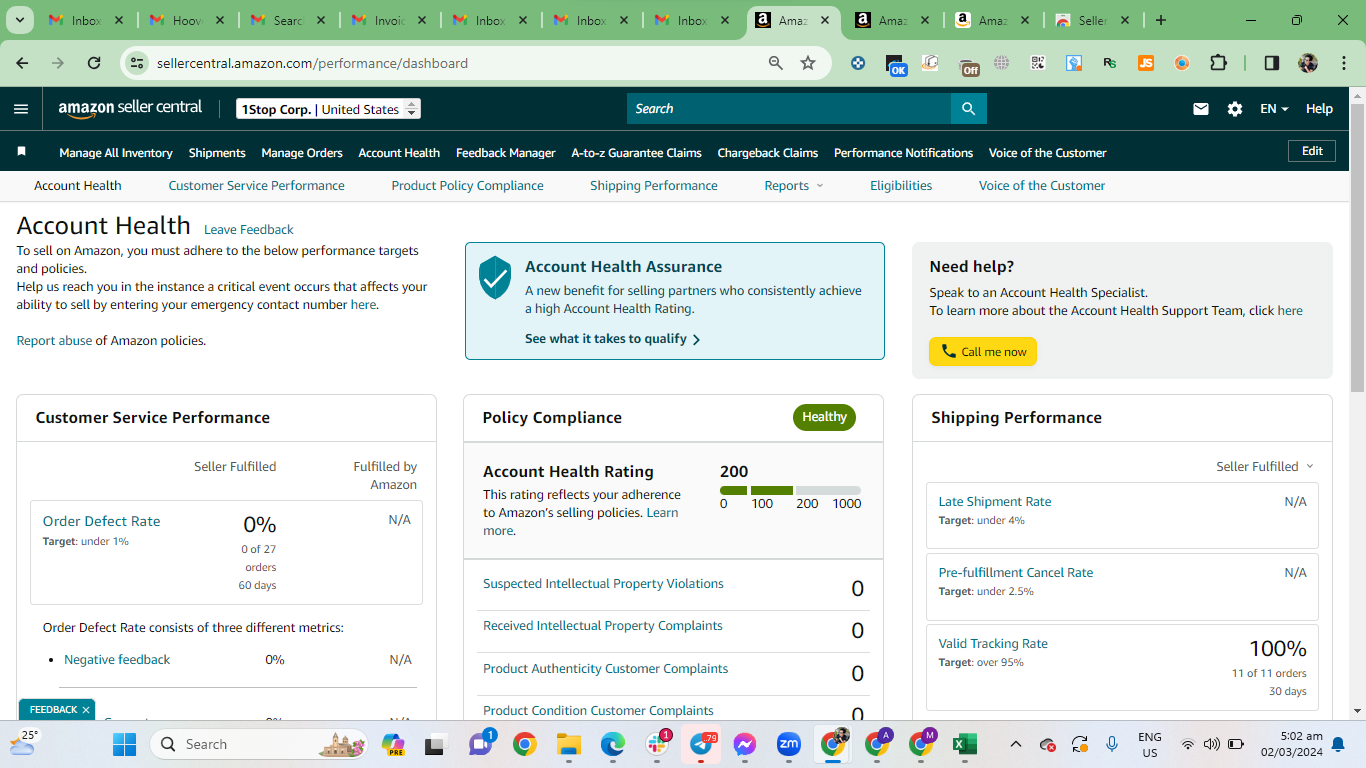
Task: Click the Windows Start button
Action: tap(124, 744)
